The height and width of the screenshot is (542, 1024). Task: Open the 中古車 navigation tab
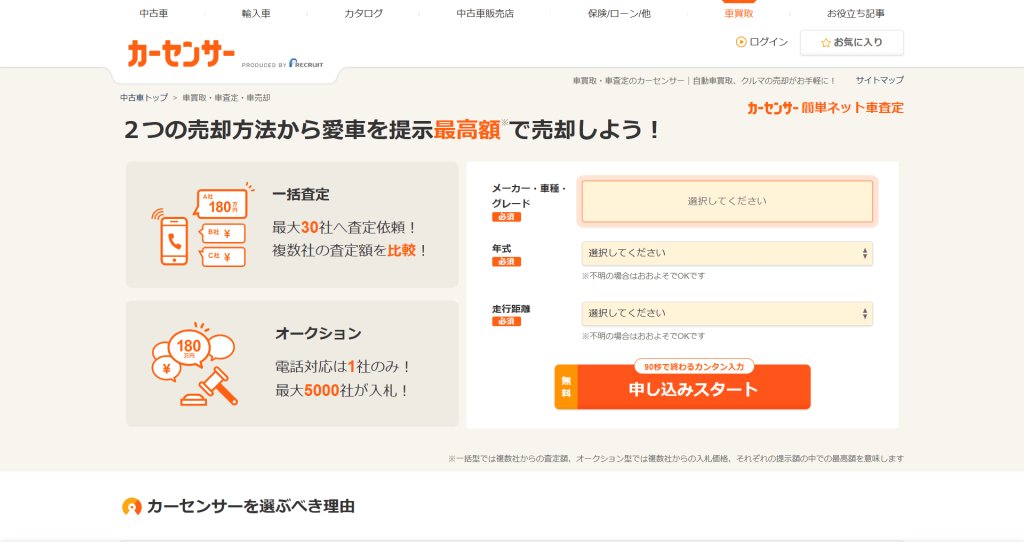(153, 13)
